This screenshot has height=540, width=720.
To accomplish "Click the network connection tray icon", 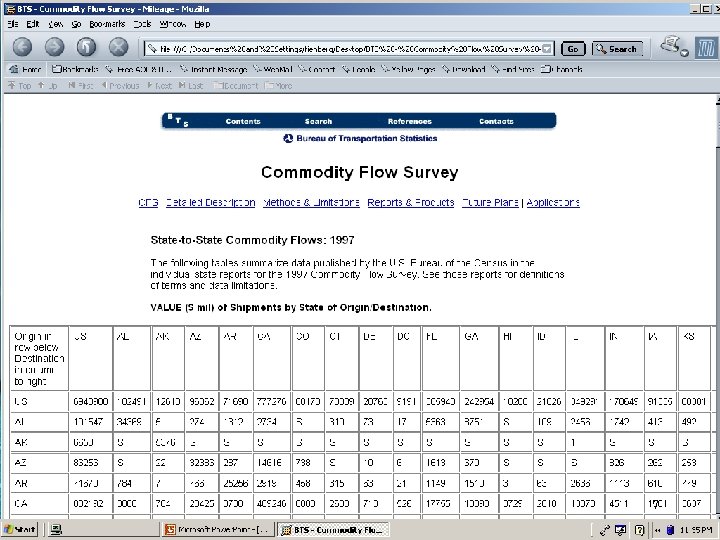I will 604,530.
